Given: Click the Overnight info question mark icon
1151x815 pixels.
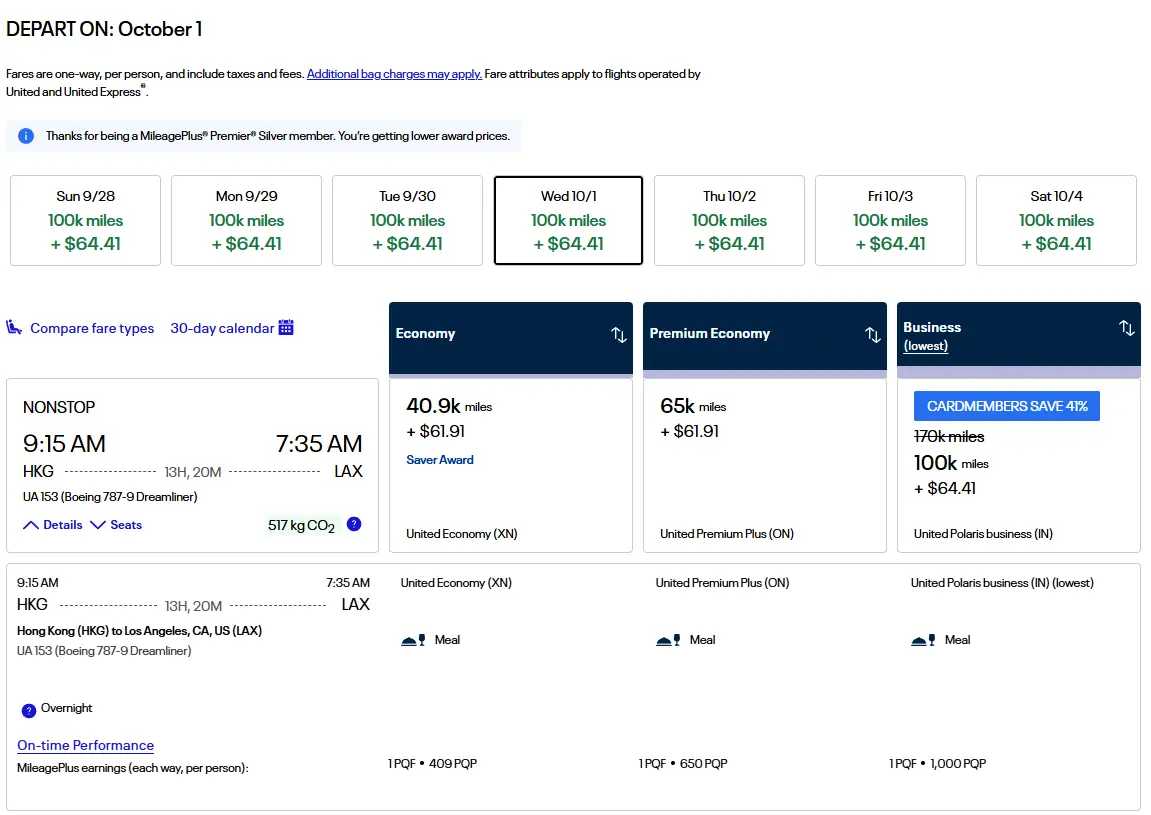Looking at the screenshot, I should 29,710.
